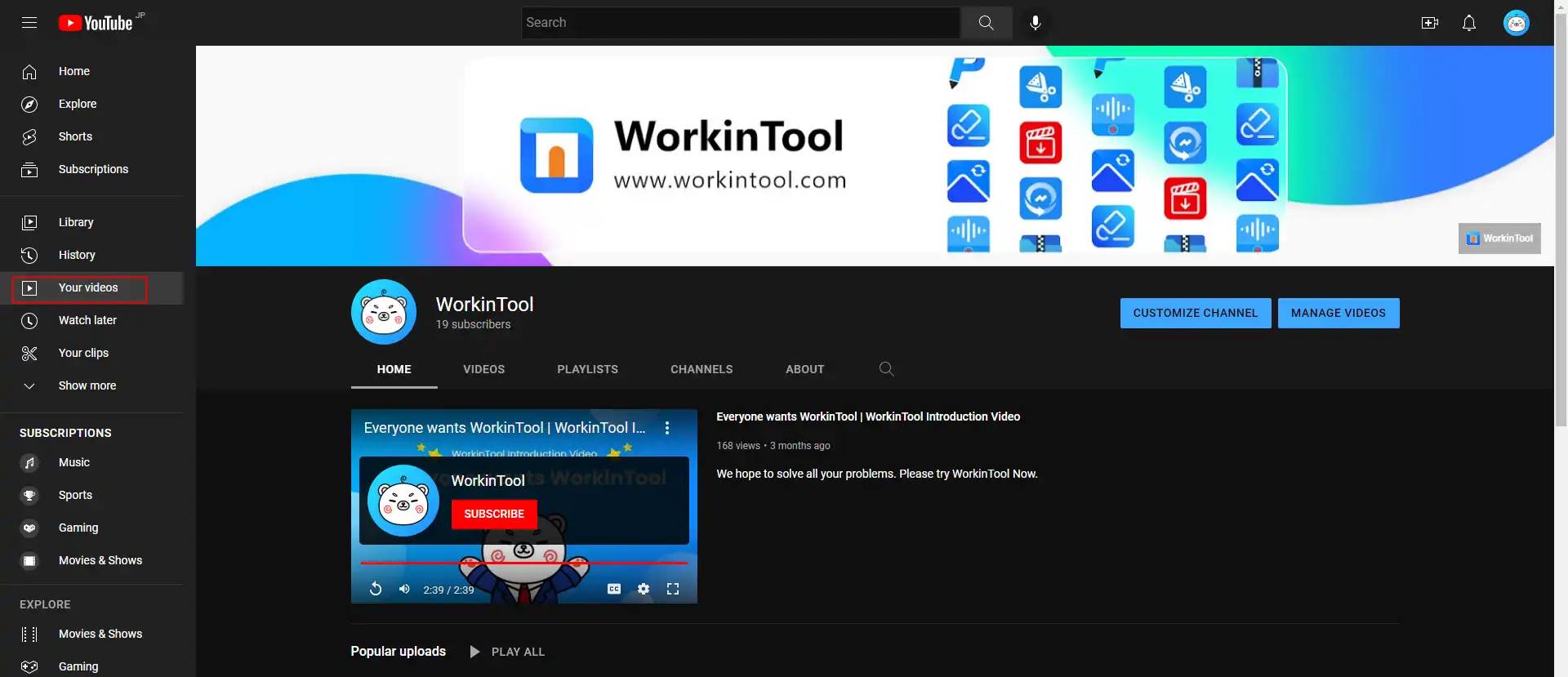1568x677 pixels.
Task: Switch to the ABOUT tab
Action: click(805, 370)
